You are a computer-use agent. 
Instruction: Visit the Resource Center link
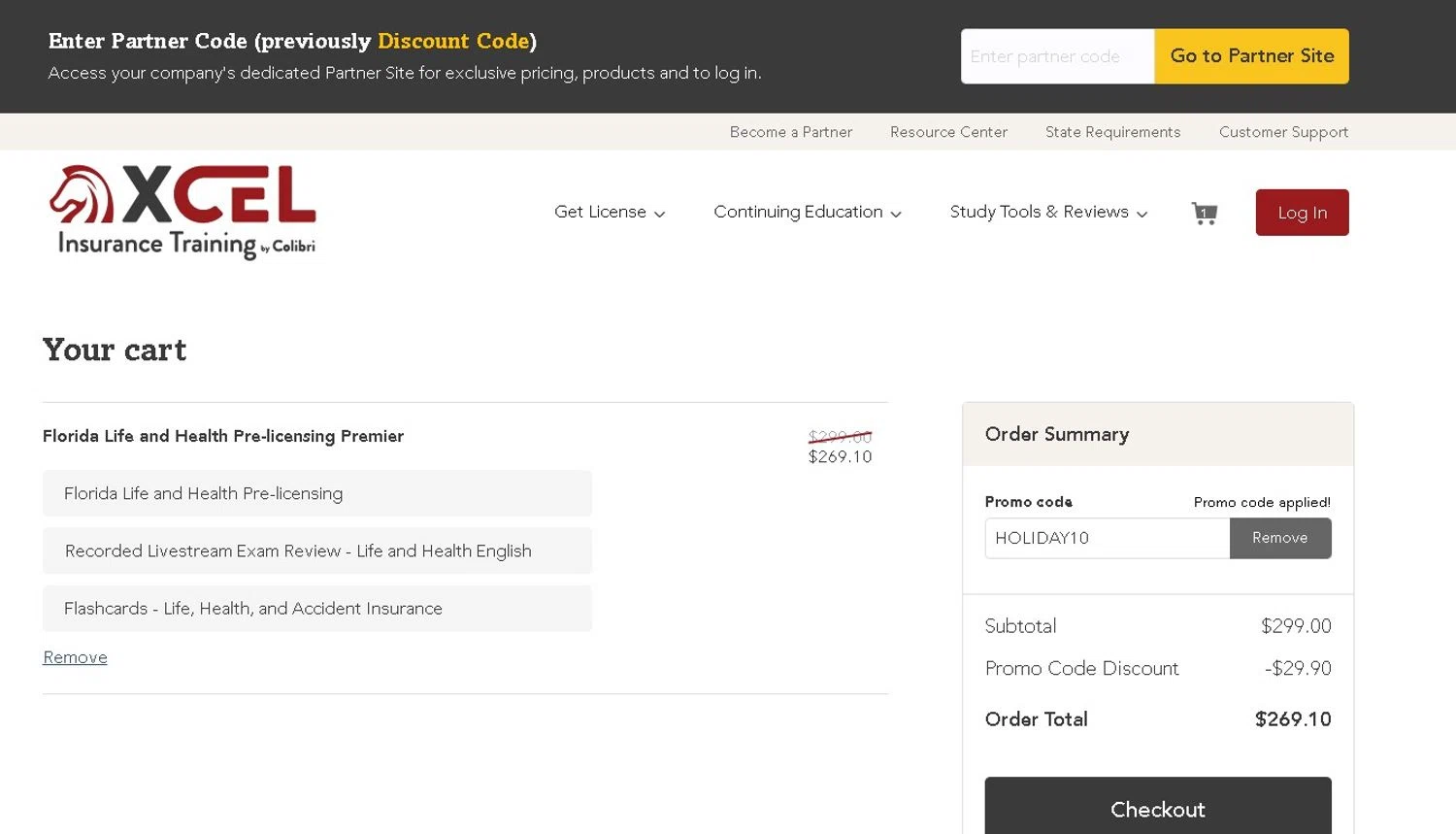[x=948, y=132]
